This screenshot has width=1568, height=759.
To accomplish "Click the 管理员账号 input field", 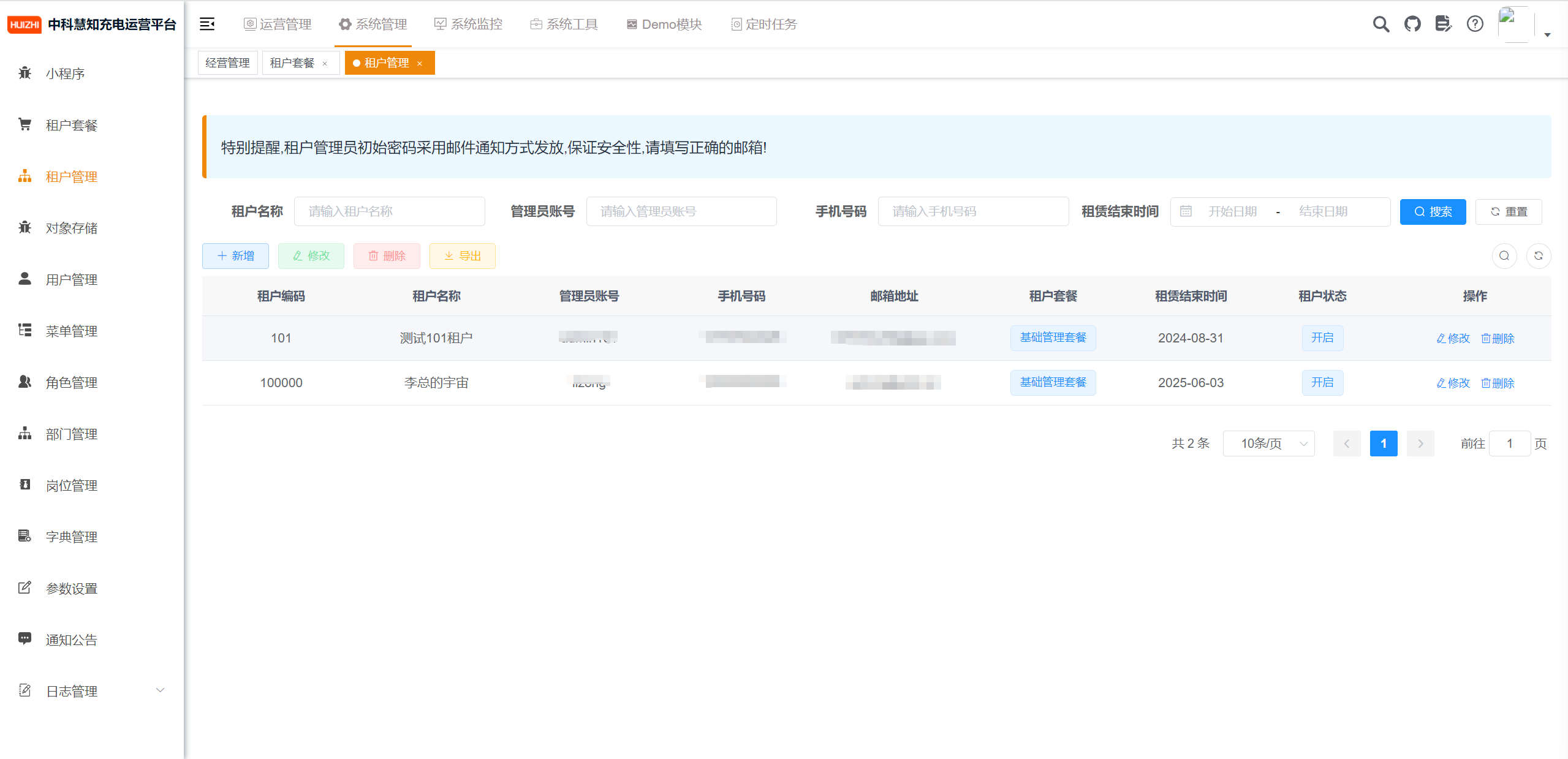I will click(x=681, y=211).
